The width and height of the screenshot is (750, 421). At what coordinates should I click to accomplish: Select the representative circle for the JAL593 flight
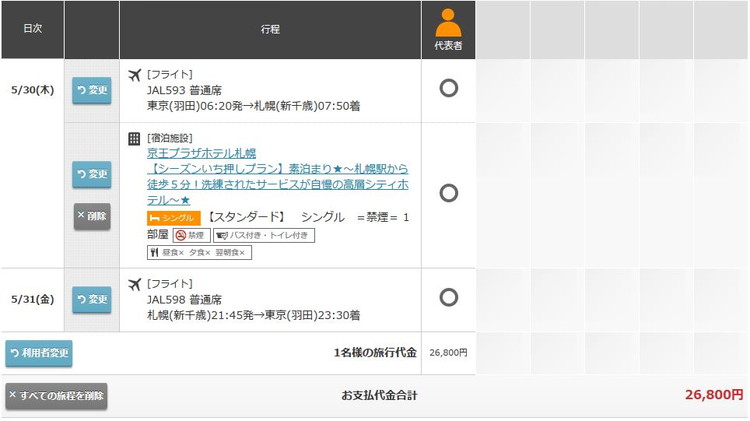(449, 88)
